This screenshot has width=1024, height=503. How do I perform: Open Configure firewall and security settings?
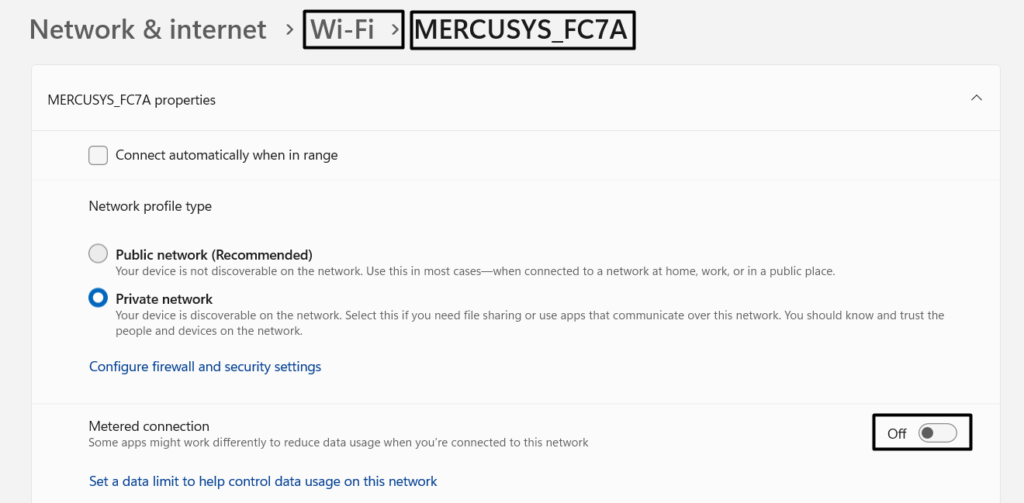tap(205, 367)
